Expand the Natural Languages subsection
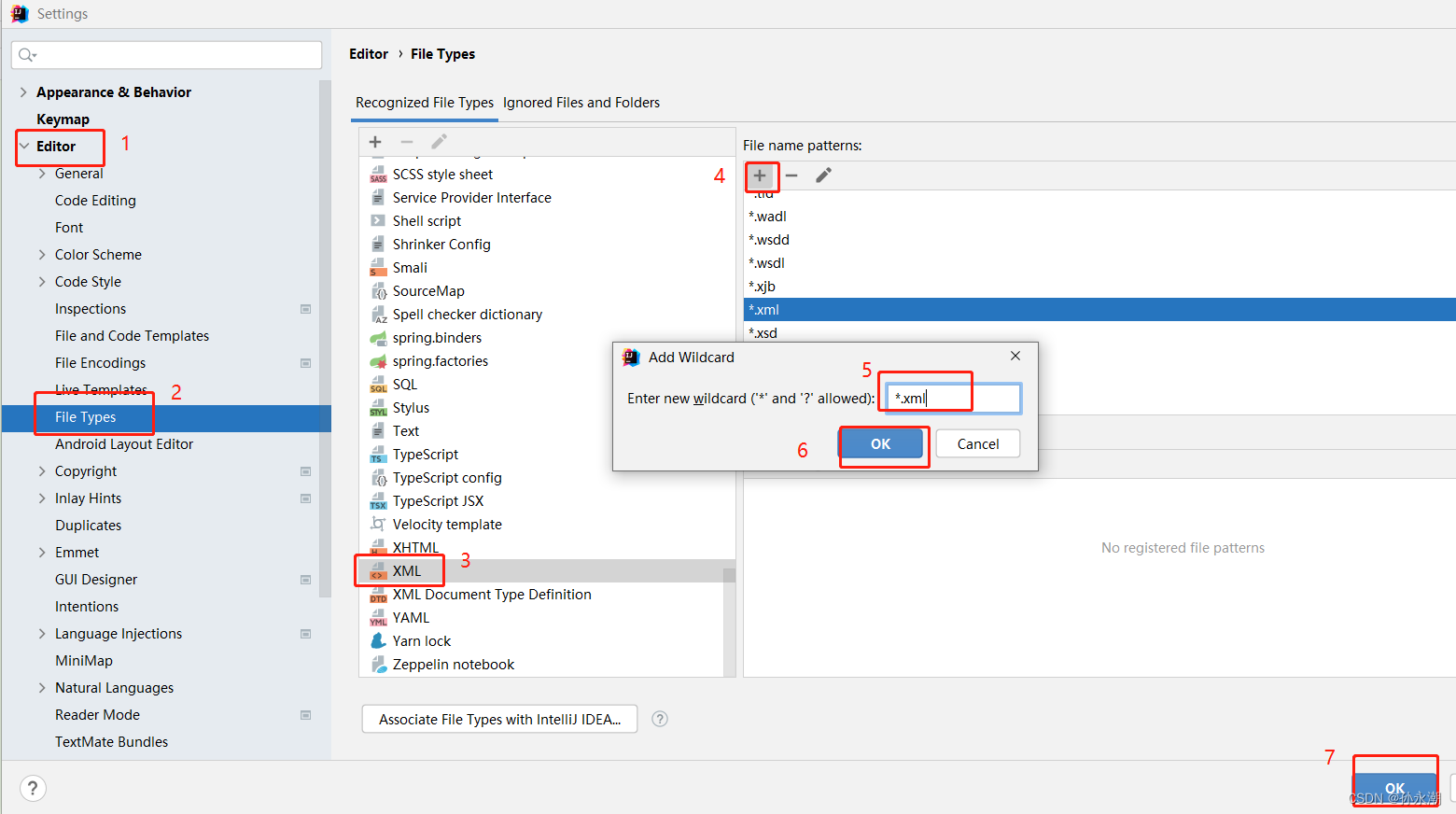Viewport: 1456px width, 814px height. click(x=42, y=688)
